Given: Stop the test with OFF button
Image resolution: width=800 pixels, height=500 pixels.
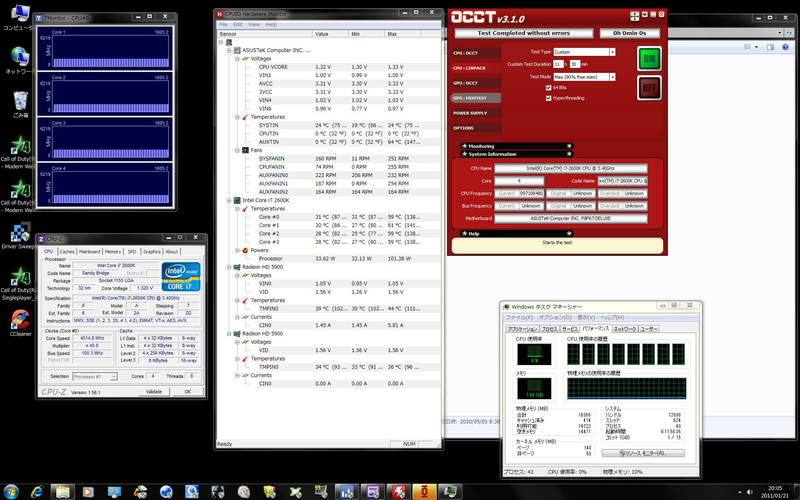Looking at the screenshot, I should pos(649,88).
